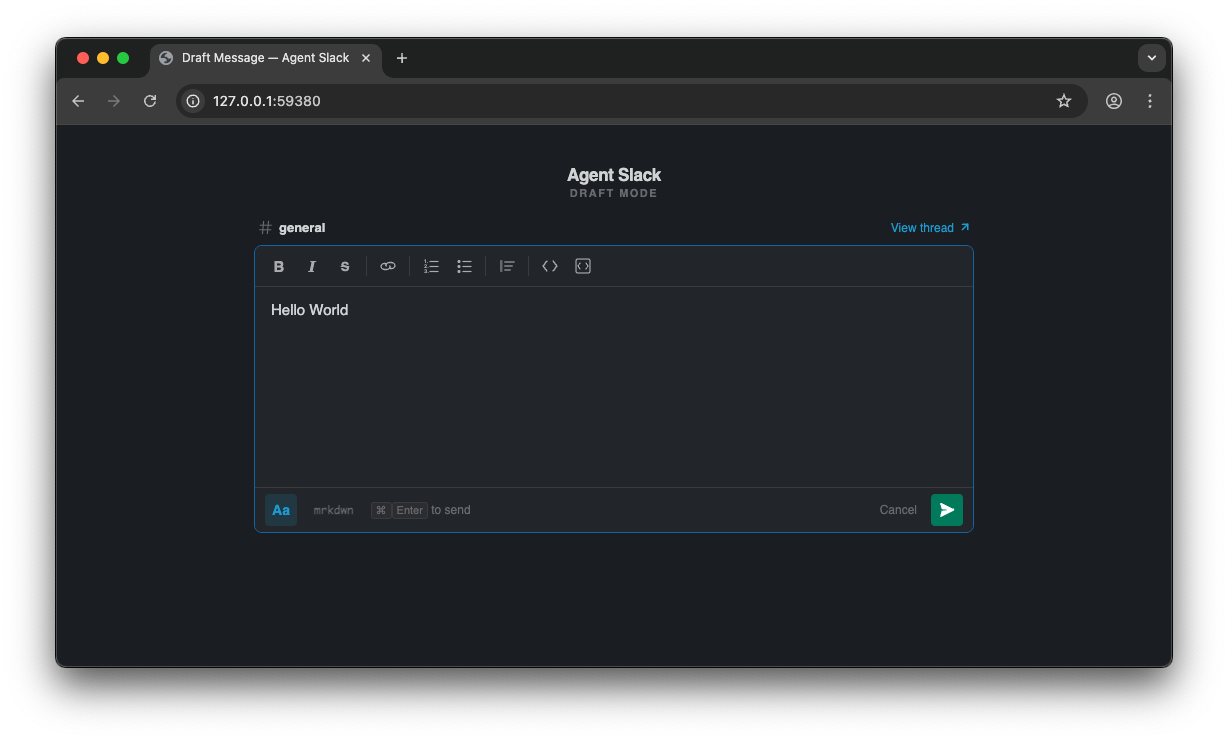Screen dimensions: 1228x741
Task: Toggle the Aa formatting toolbar button
Action: (x=281, y=510)
